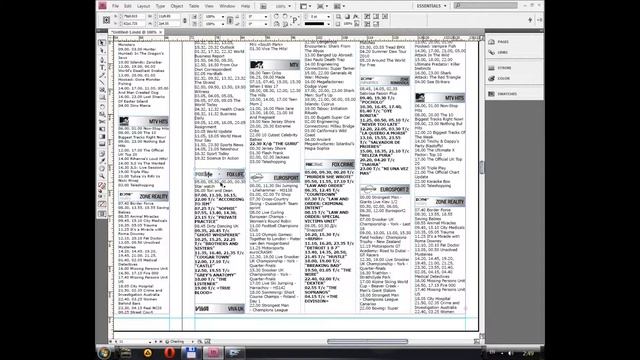Click the view mode button at the toolbox bottom
Viewport: 640px width, 360px height.
(102, 214)
